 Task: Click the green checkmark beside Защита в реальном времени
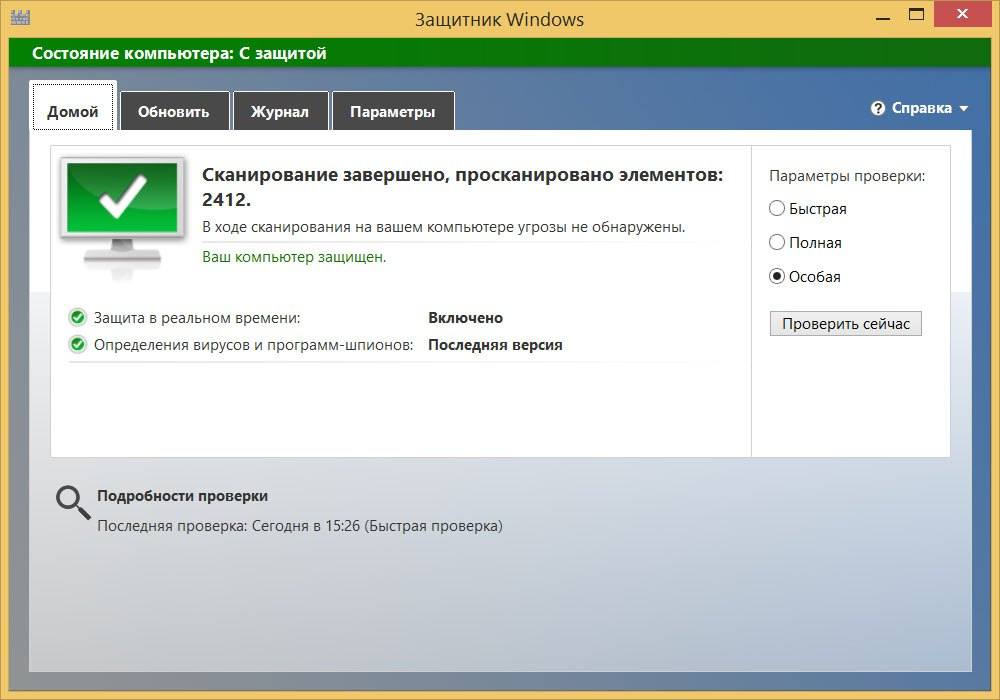[78, 318]
